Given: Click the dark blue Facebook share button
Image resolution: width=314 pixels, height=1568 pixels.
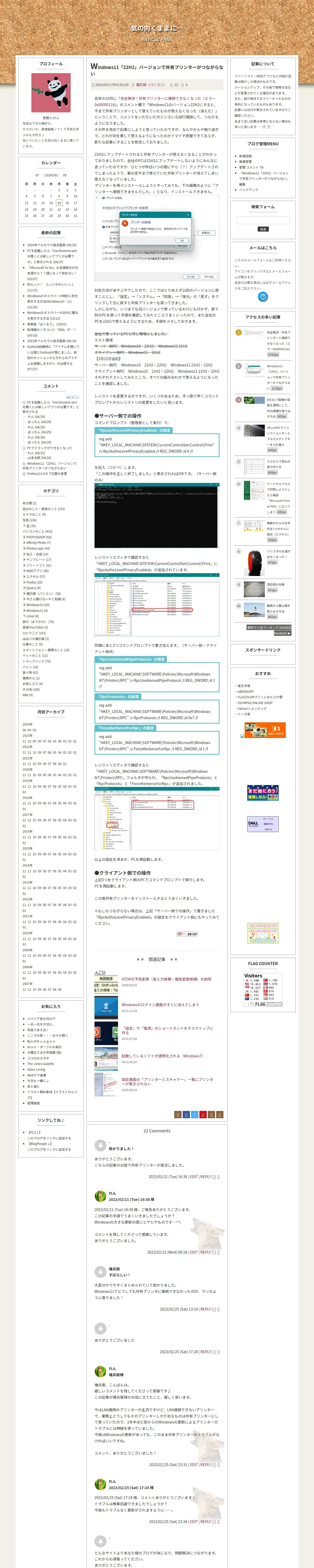Looking at the screenshot, I should [x=187, y=1115].
